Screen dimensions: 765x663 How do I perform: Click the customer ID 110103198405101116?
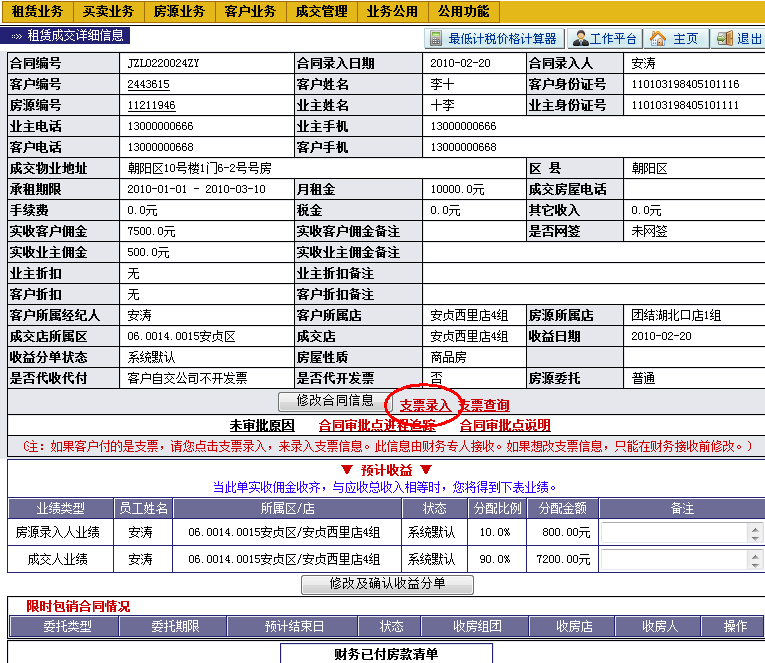tap(685, 84)
